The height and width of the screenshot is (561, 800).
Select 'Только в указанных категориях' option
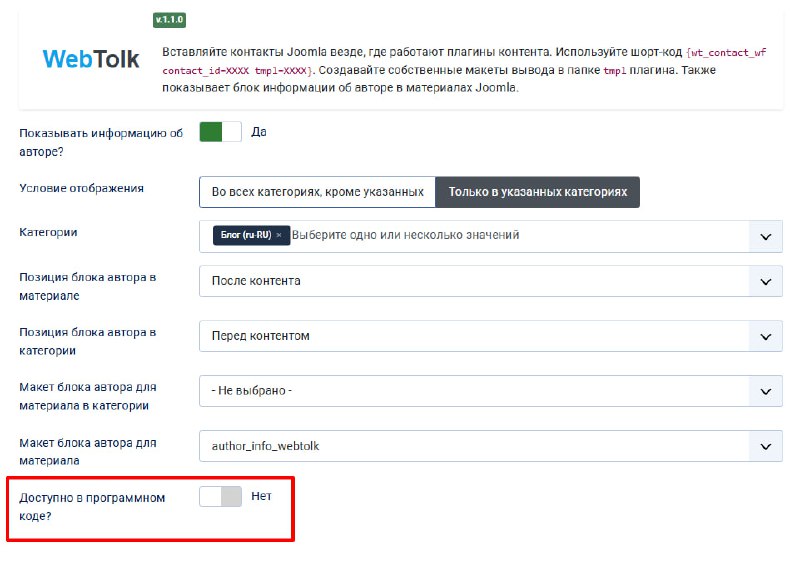pyautogui.click(x=537, y=192)
